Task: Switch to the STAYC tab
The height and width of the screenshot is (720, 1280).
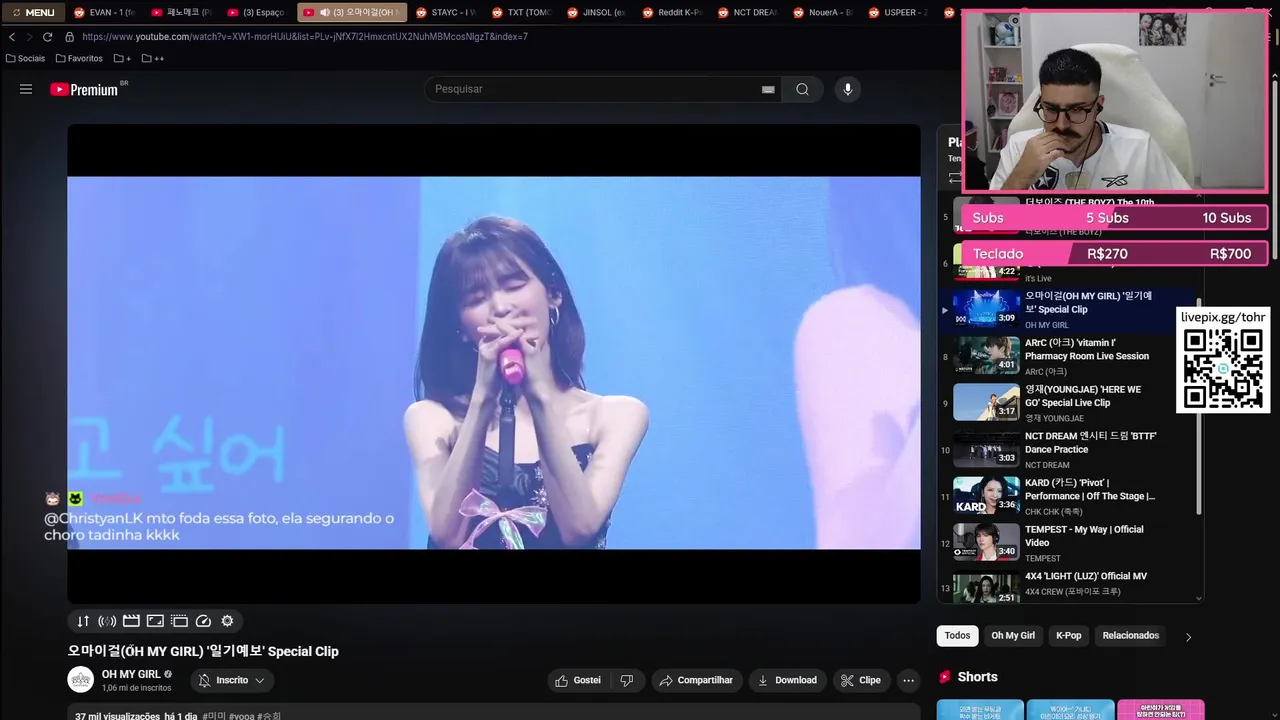Action: (x=446, y=12)
